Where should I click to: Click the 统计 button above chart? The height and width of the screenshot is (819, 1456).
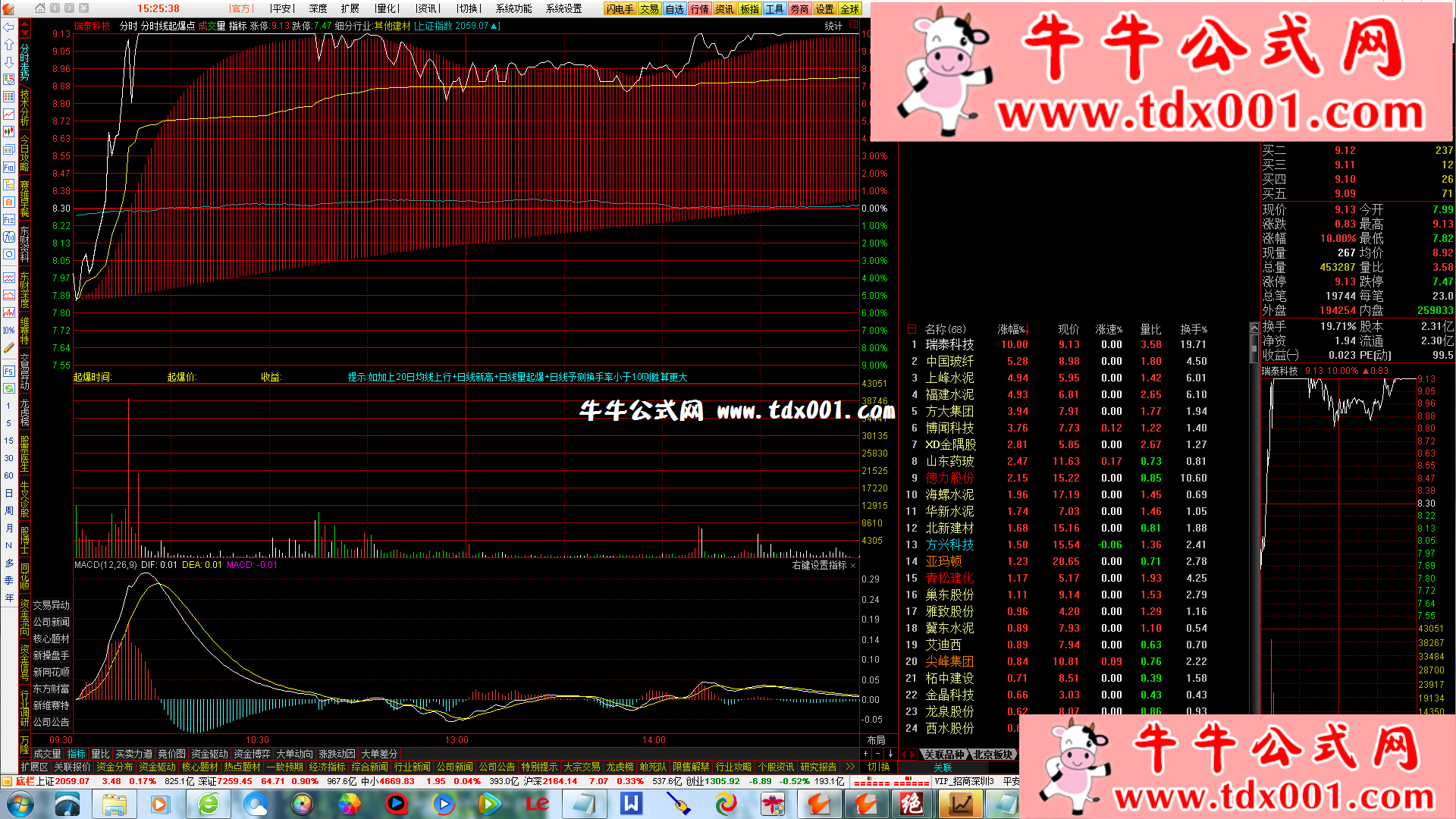click(833, 26)
